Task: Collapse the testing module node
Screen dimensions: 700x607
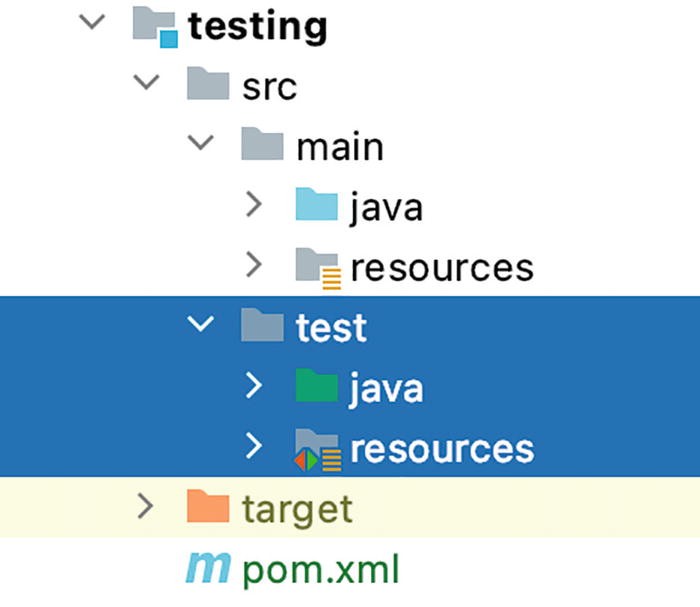Action: pyautogui.click(x=92, y=22)
